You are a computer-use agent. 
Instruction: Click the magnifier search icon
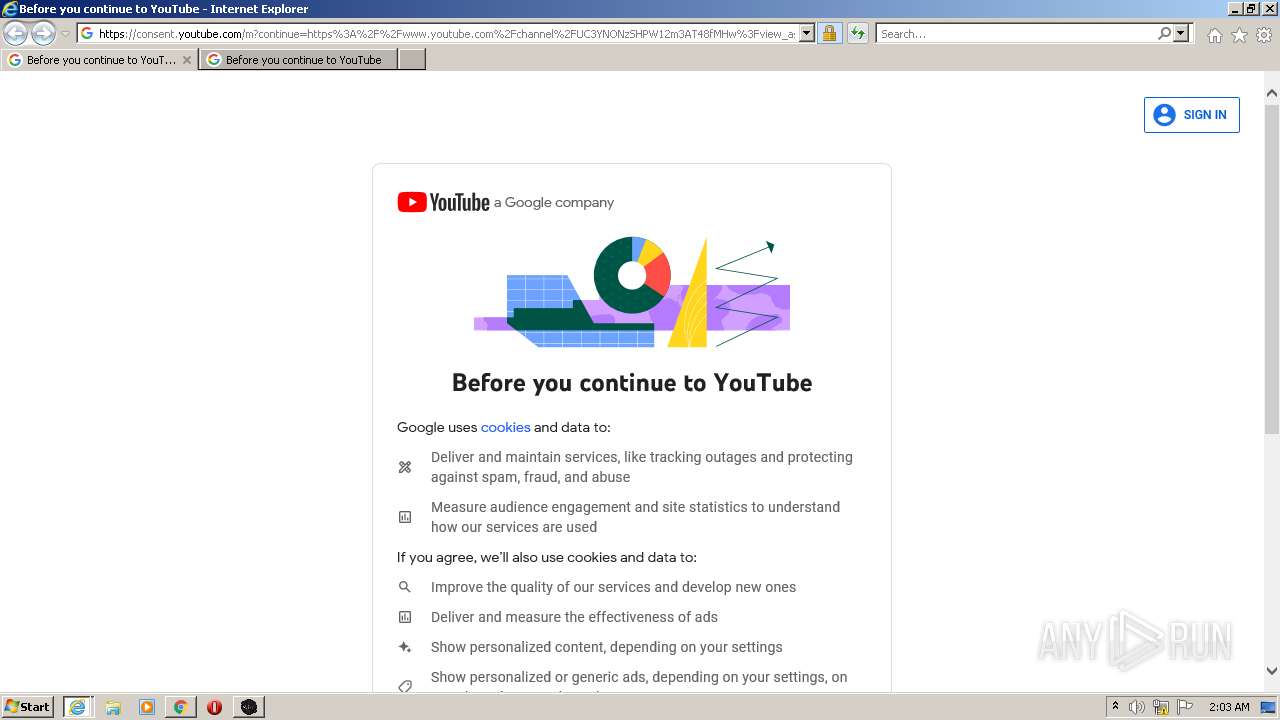[x=1164, y=34]
